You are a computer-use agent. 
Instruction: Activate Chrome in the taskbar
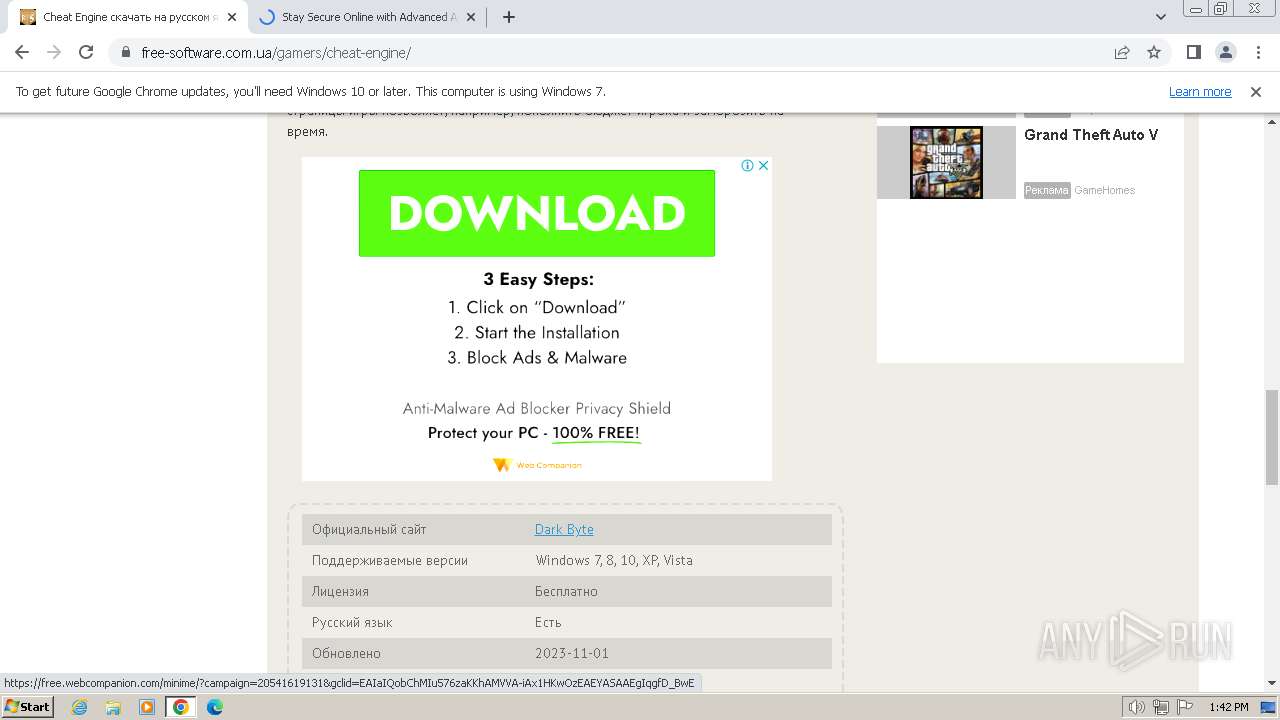click(x=180, y=707)
